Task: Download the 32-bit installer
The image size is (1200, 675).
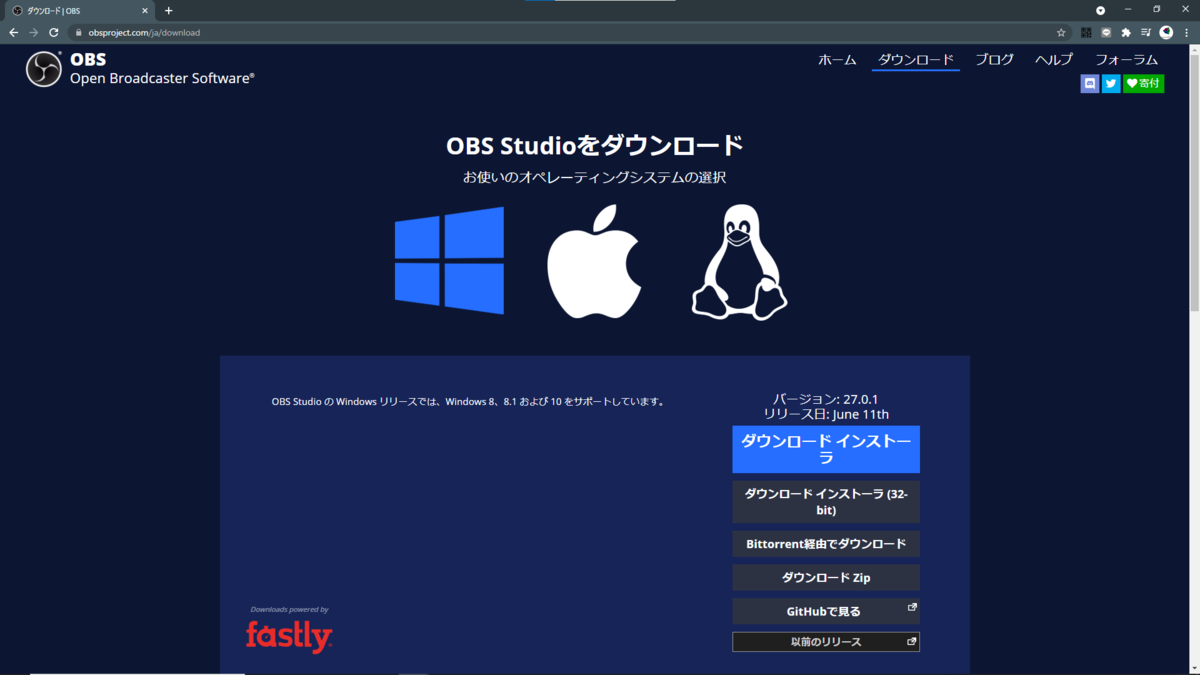Action: pos(826,502)
